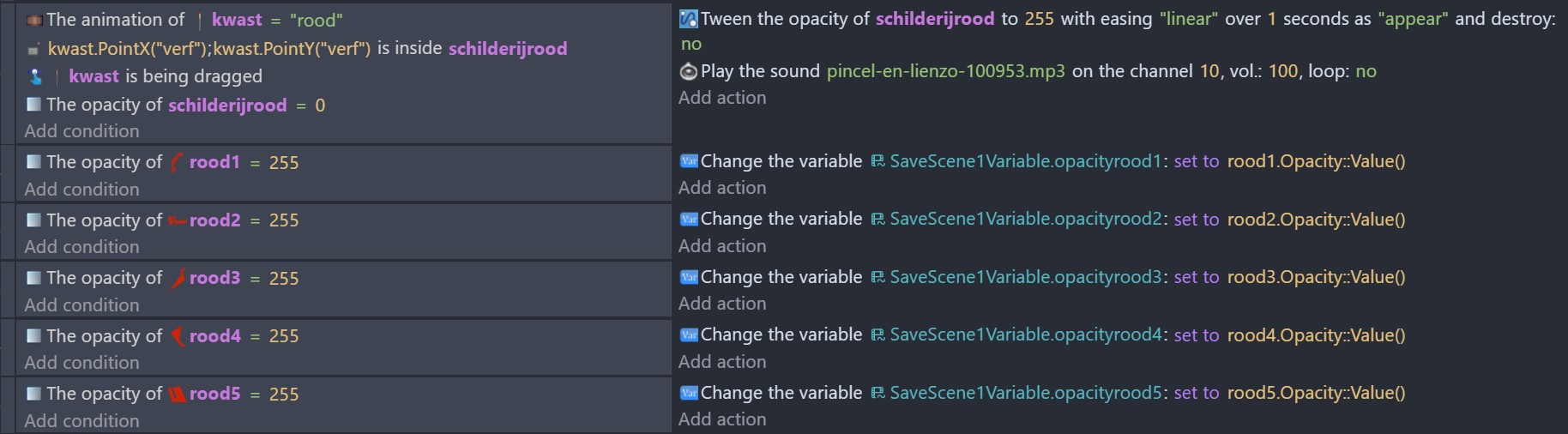Screen dimensions: 1568x434
Task: Click the opacity icon of the rood4 condition
Action: 34,336
